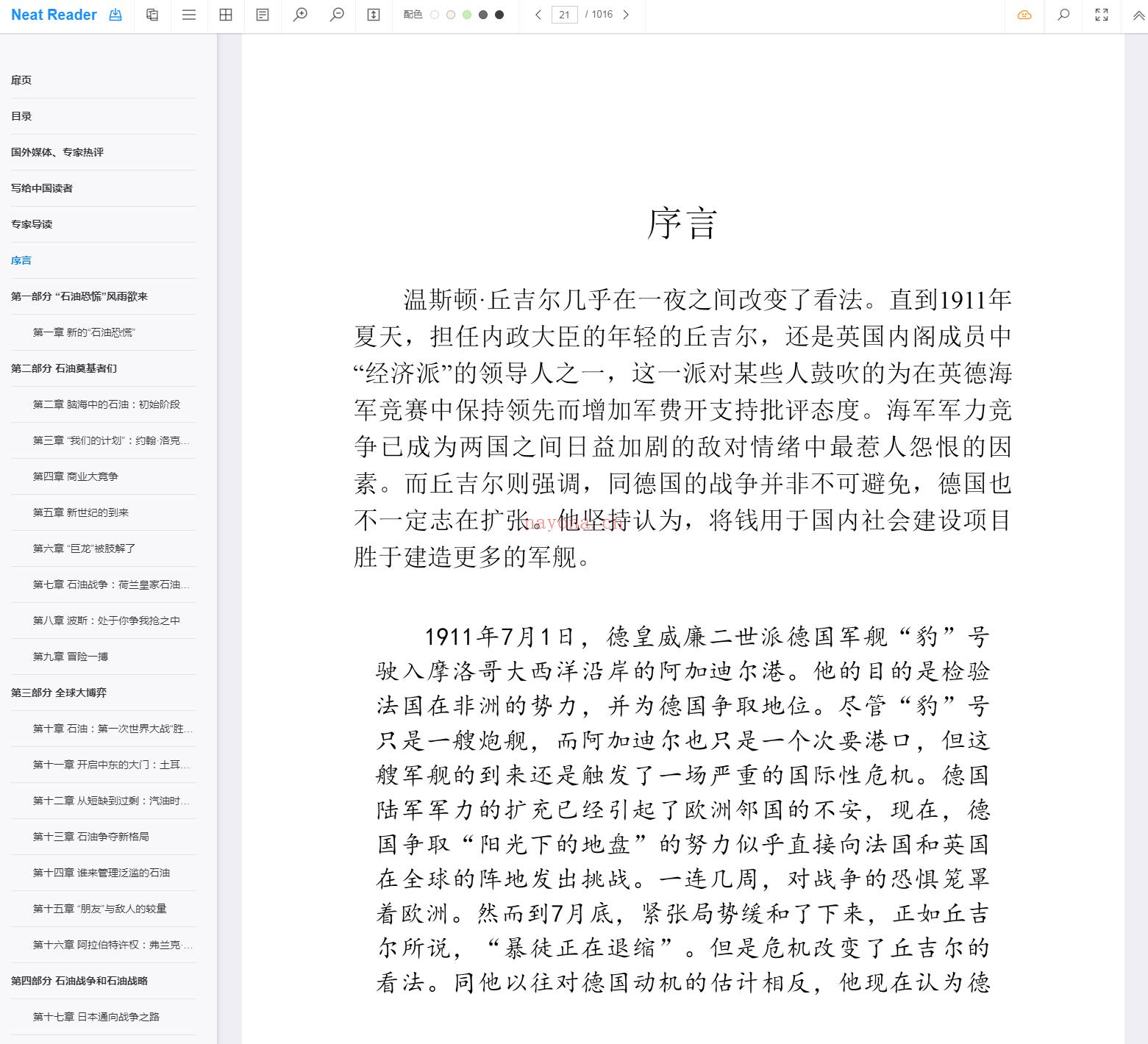Toggle the table of contents list icon
Viewport: 1148px width, 1044px height.
click(x=189, y=15)
